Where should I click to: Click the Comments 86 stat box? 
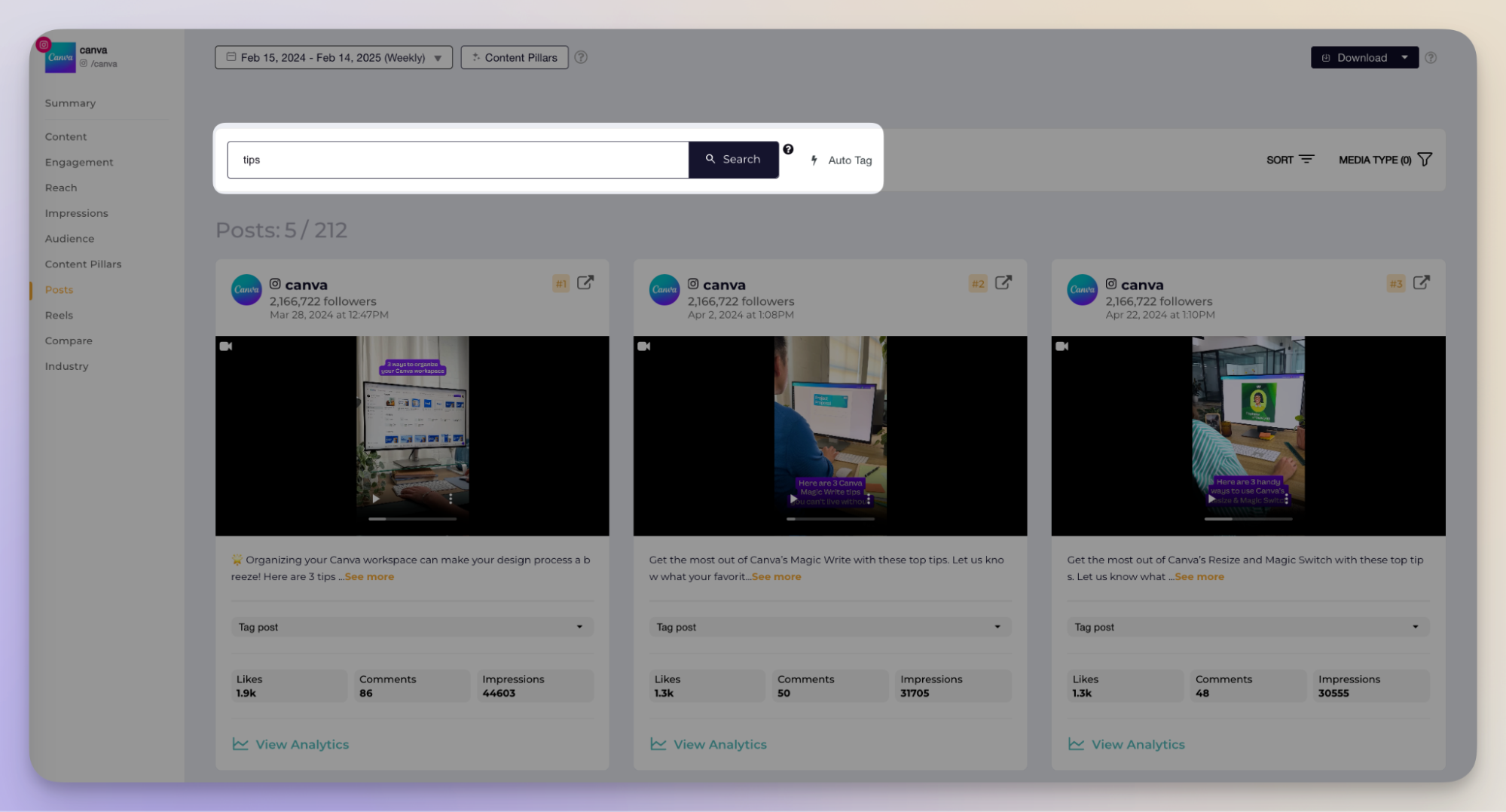(x=412, y=686)
